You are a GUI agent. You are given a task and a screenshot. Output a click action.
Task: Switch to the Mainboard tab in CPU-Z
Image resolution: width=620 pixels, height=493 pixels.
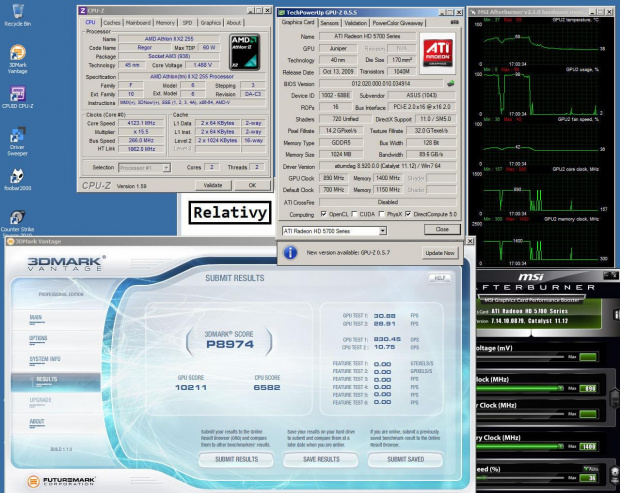point(138,23)
